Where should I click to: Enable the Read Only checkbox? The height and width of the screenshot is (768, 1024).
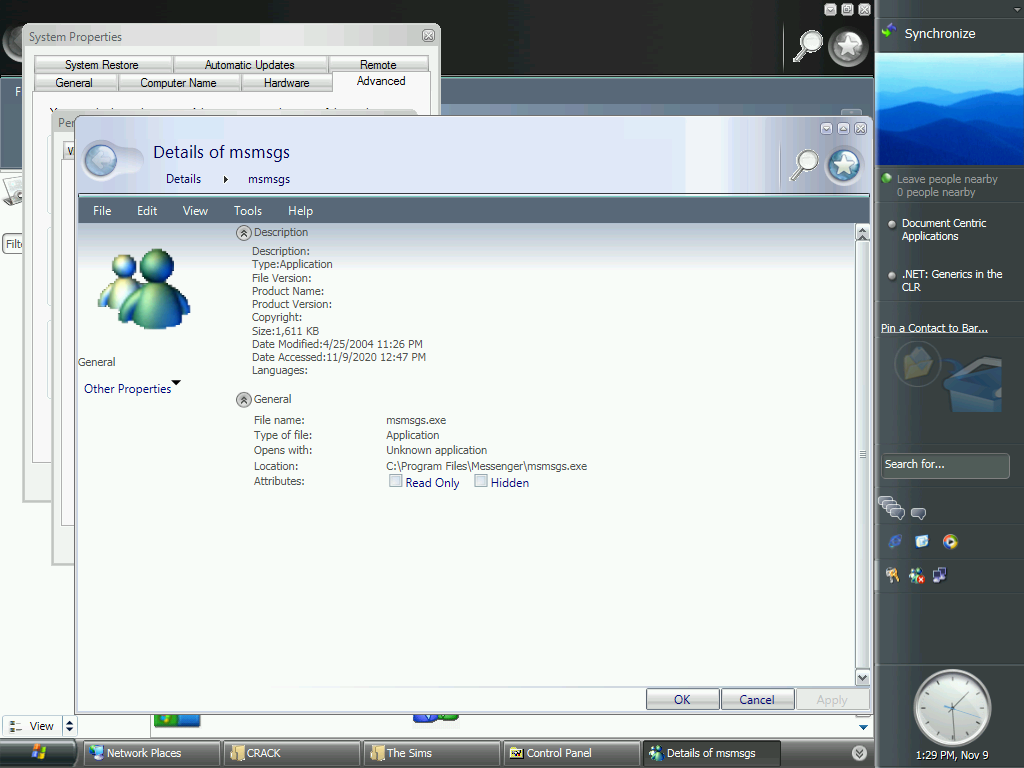tap(396, 481)
